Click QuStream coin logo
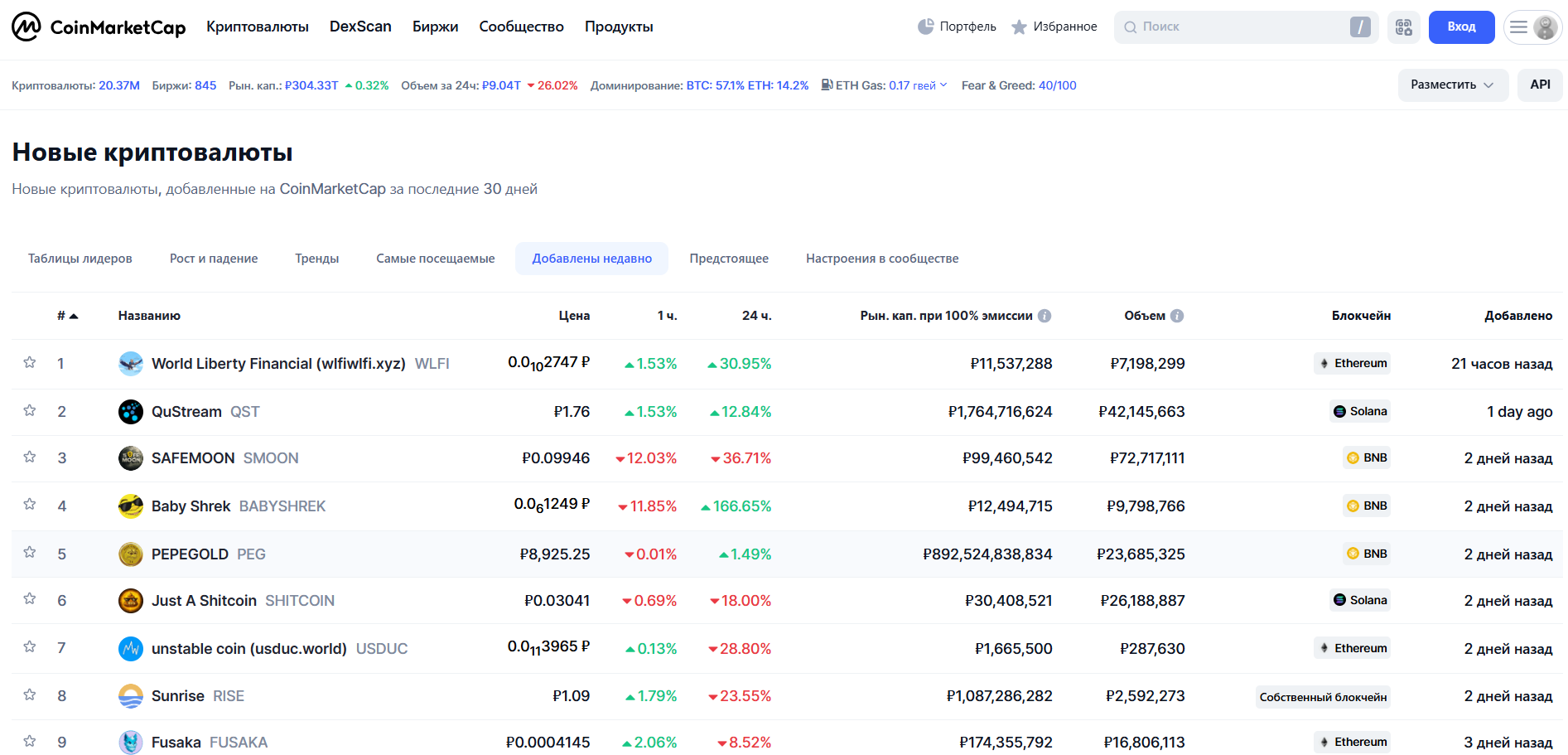 tap(131, 412)
